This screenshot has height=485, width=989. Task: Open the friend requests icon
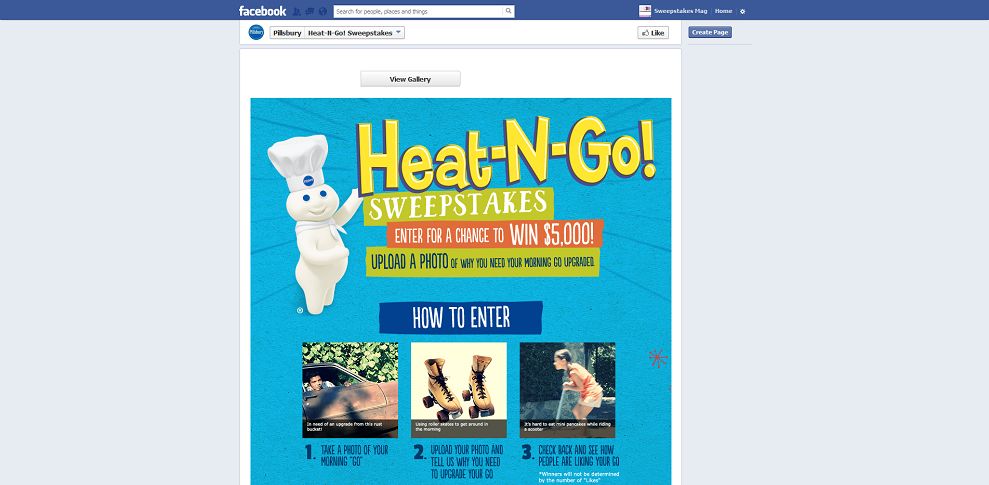tap(296, 11)
